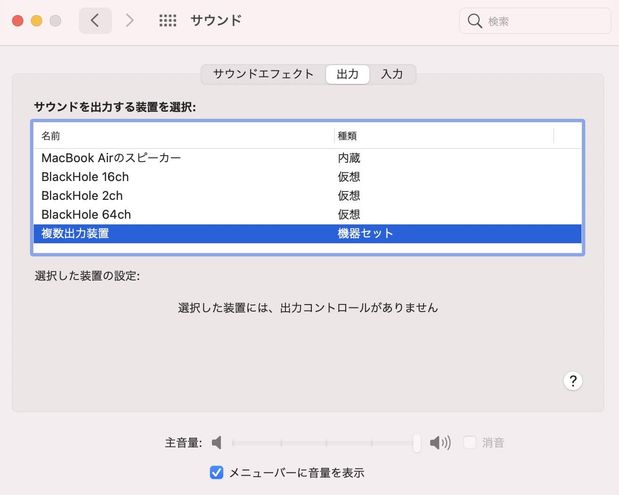Click 仮想 type in BlackHole 16ch row
619x495 pixels.
[349, 177]
